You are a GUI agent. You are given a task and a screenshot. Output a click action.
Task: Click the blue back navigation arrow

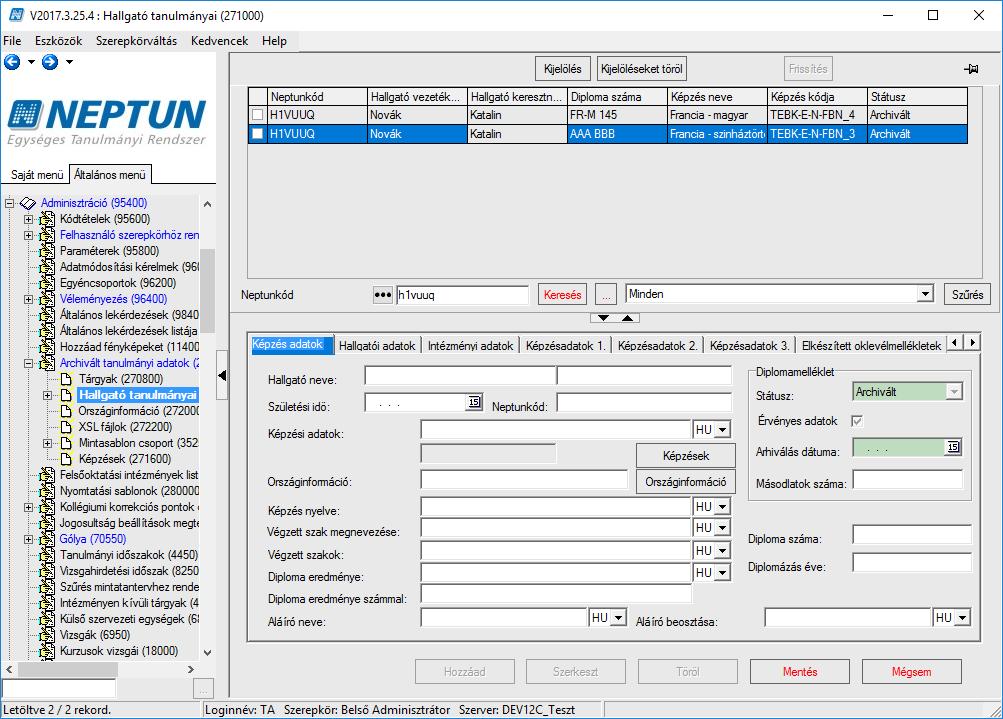(12, 62)
